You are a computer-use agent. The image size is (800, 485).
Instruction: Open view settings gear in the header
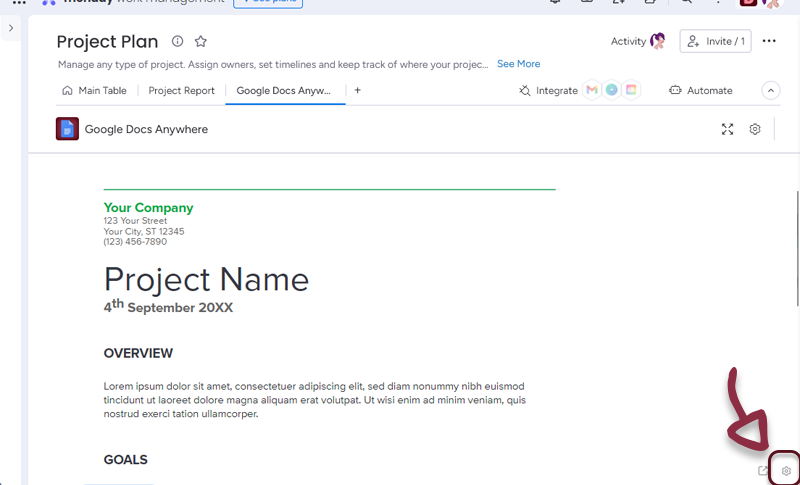[755, 129]
